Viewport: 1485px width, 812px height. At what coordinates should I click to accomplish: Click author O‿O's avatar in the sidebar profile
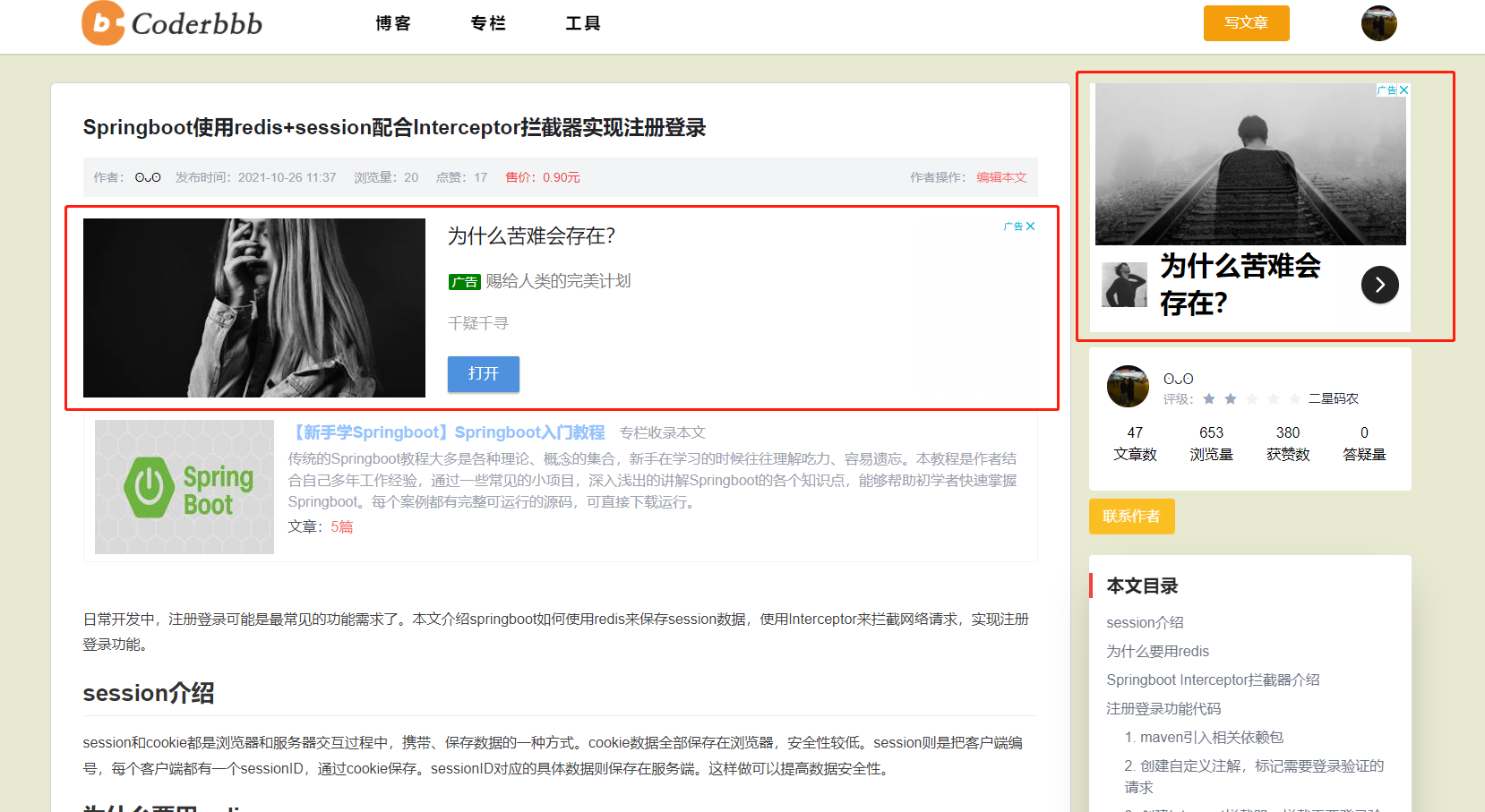pos(1127,387)
